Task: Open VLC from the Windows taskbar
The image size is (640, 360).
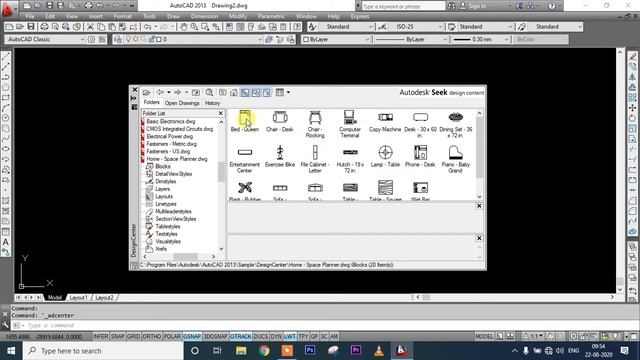Action: (379, 351)
